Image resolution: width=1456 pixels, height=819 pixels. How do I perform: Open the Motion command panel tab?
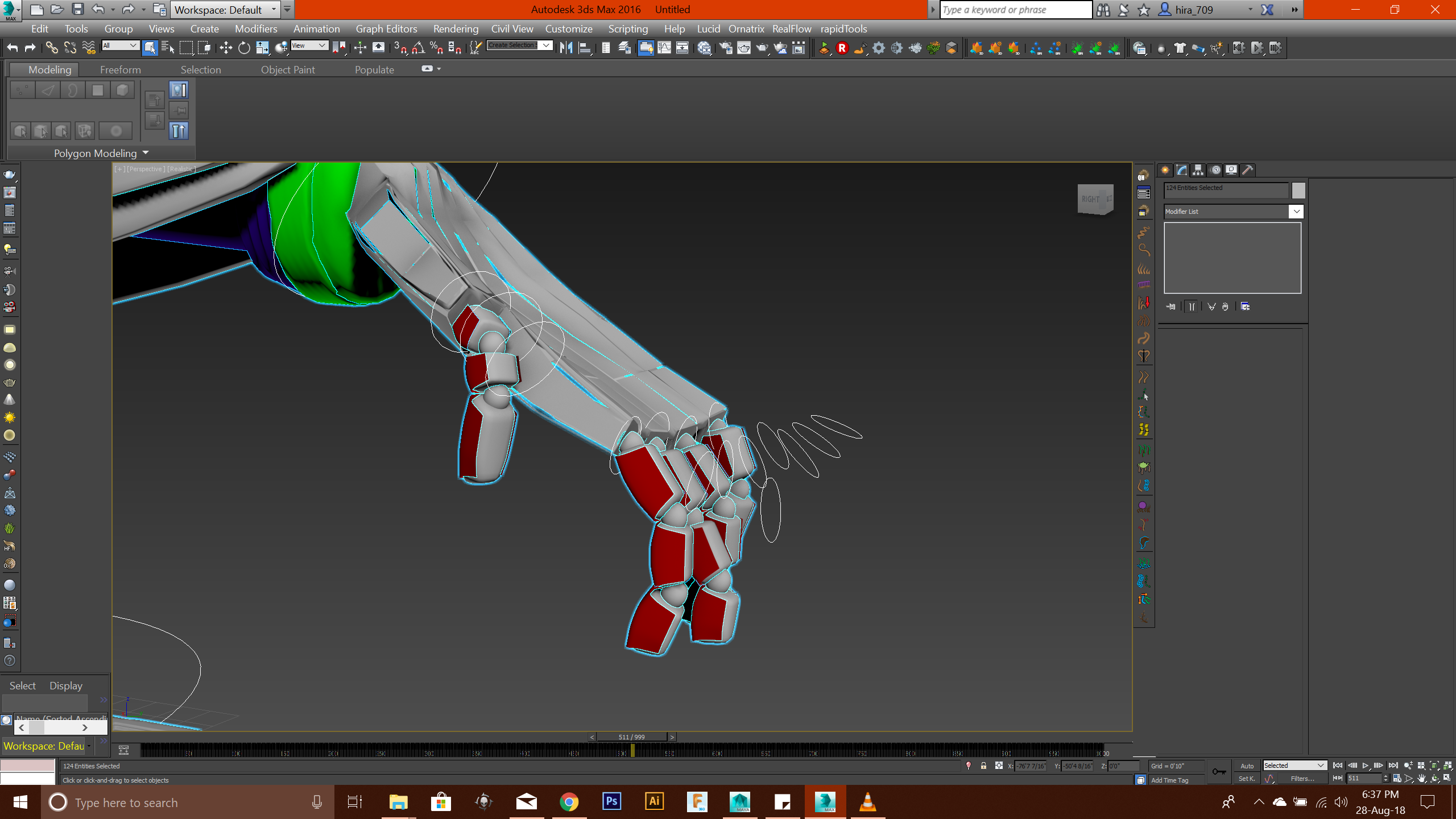1215,170
